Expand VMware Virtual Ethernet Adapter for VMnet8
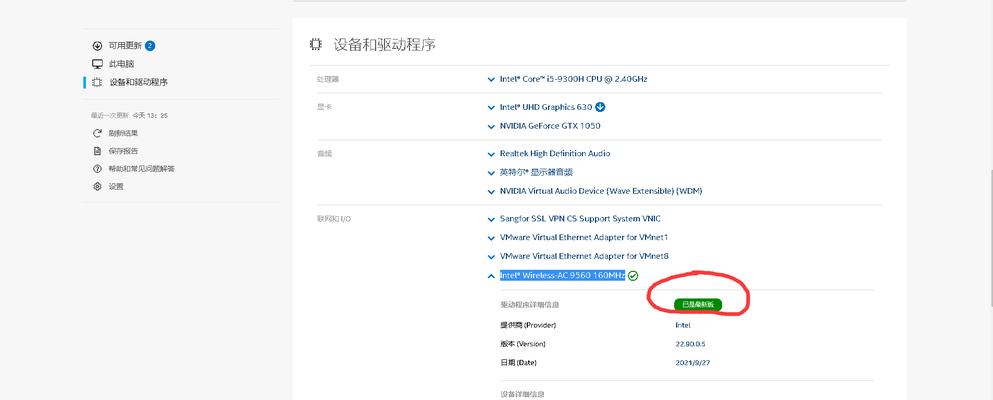The height and width of the screenshot is (400, 993). click(x=491, y=256)
